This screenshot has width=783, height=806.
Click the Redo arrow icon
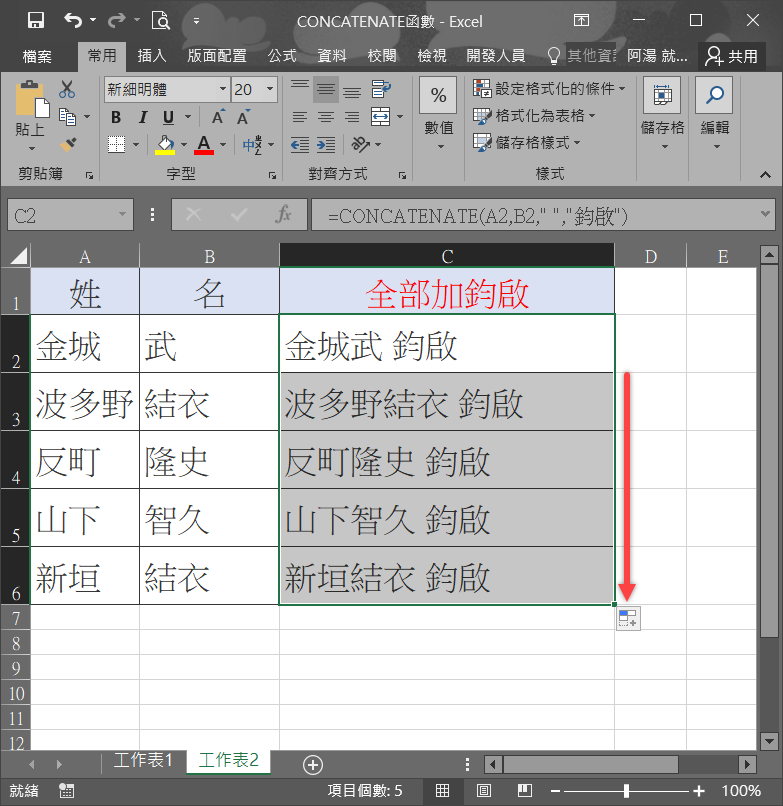[x=117, y=21]
